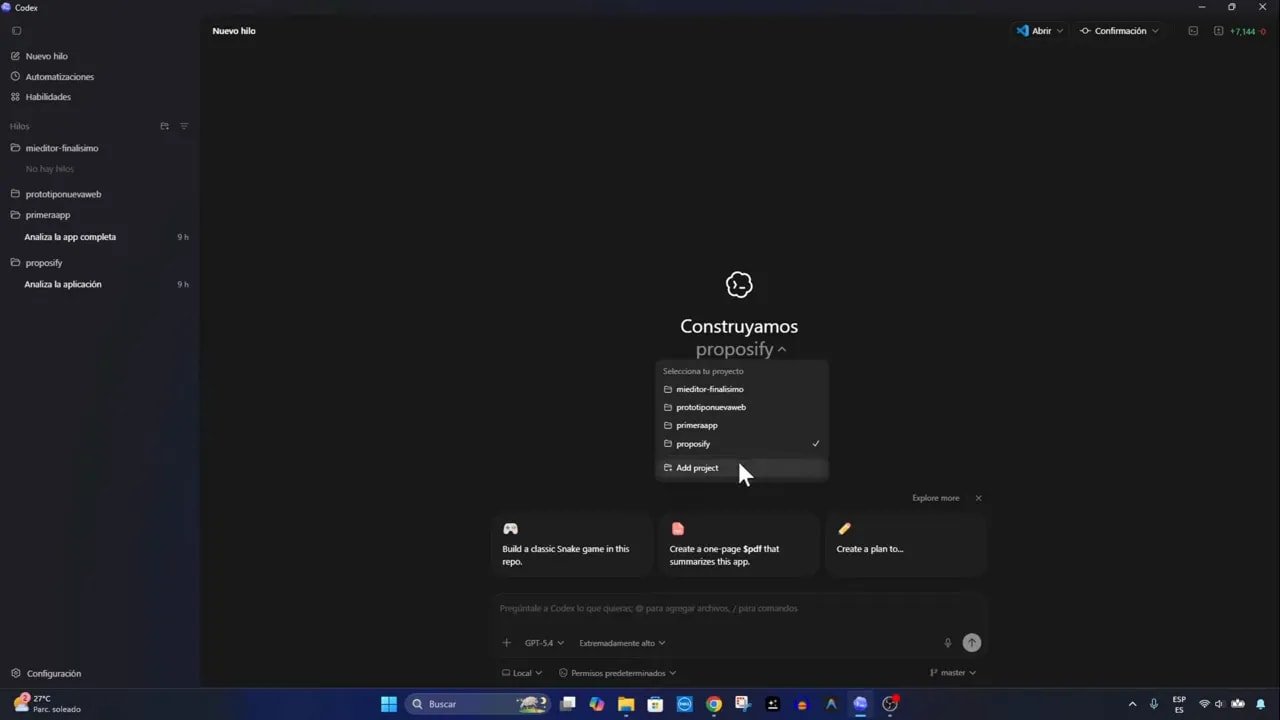
Task: Click the send message arrow button
Action: [x=971, y=643]
